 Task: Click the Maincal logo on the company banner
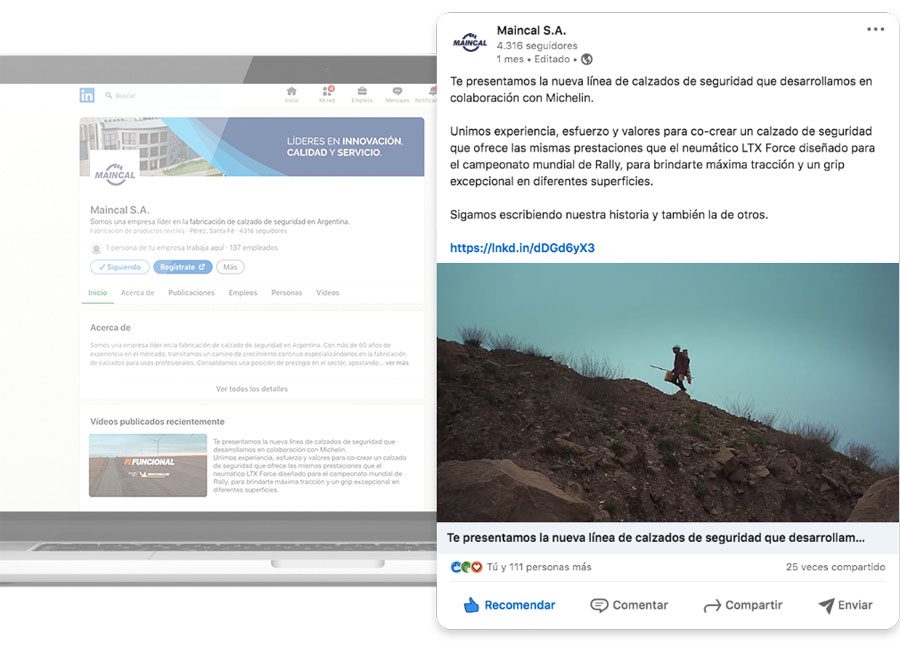[x=115, y=174]
